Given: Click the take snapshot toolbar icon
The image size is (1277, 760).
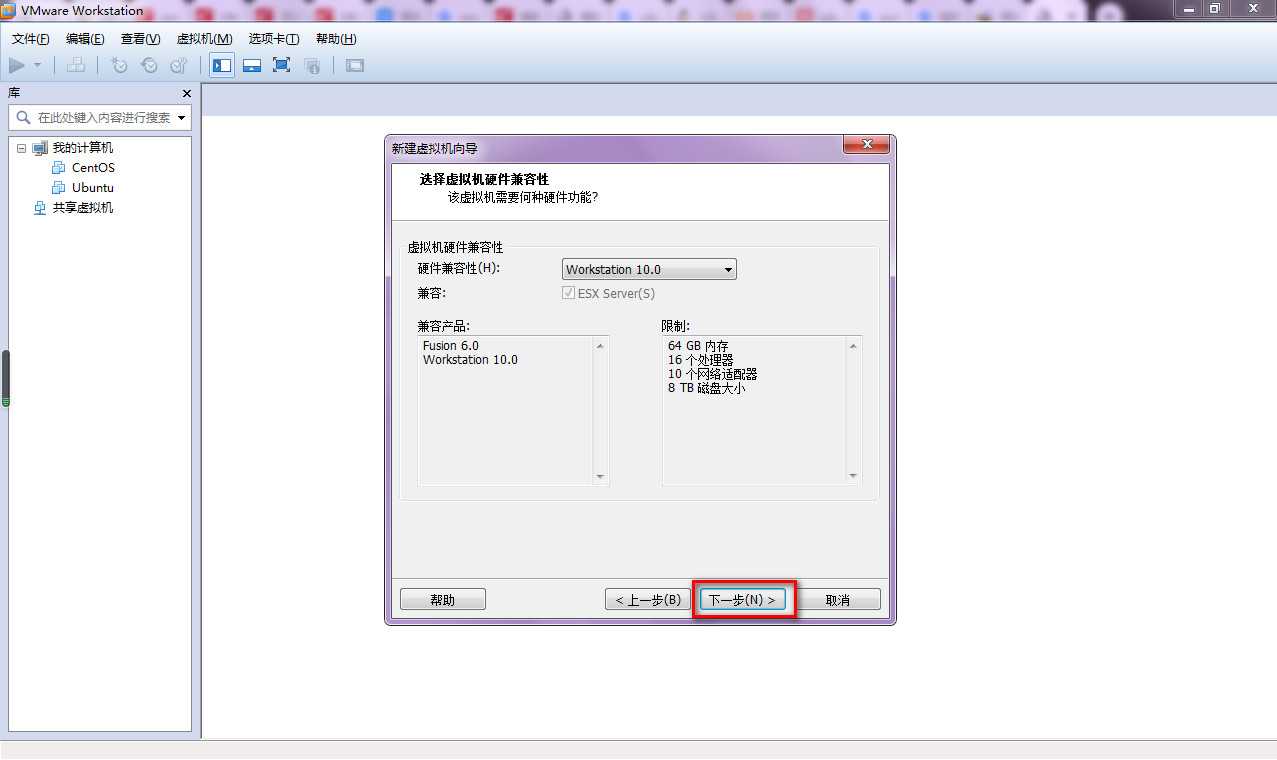Looking at the screenshot, I should tap(119, 65).
